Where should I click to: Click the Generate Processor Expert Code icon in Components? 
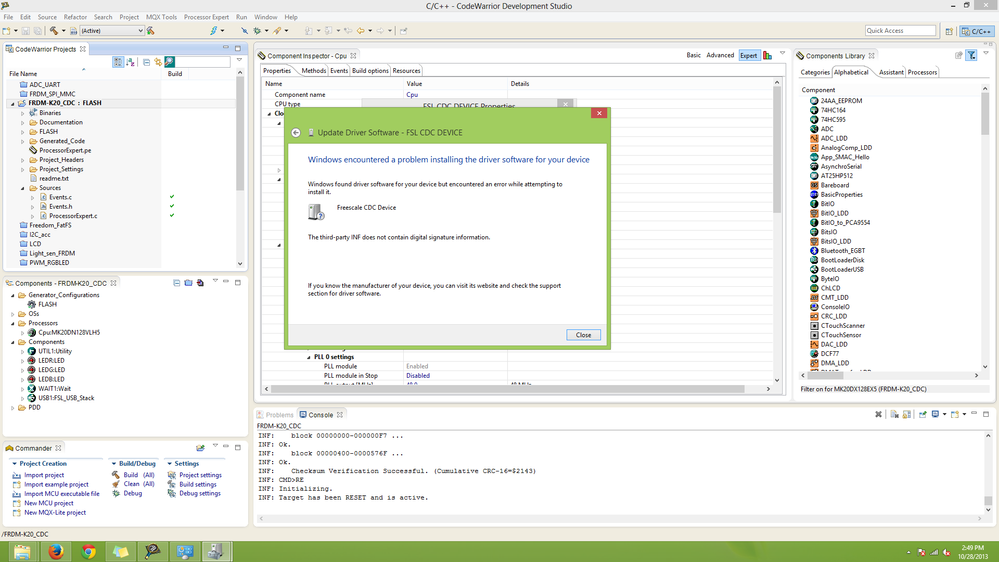(200, 283)
